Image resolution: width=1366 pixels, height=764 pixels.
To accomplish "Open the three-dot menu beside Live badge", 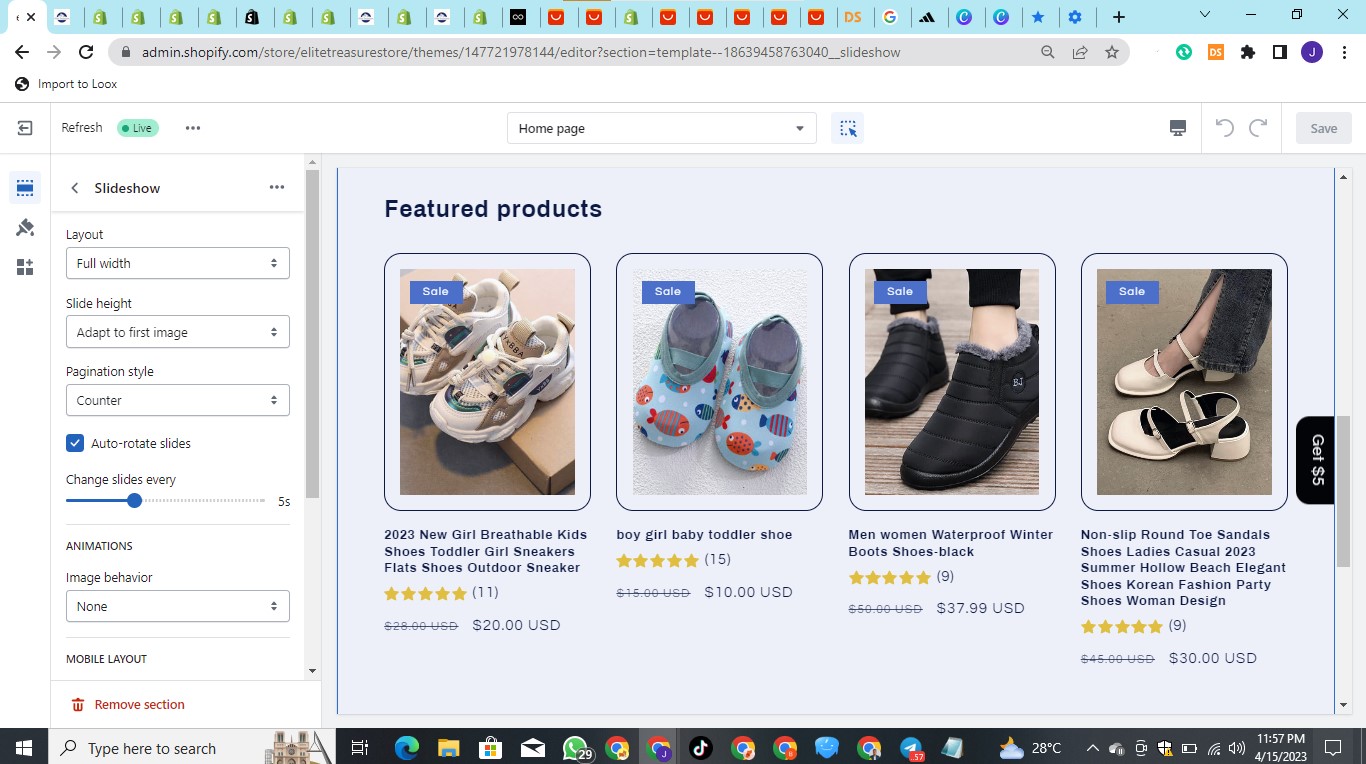I will tap(193, 128).
